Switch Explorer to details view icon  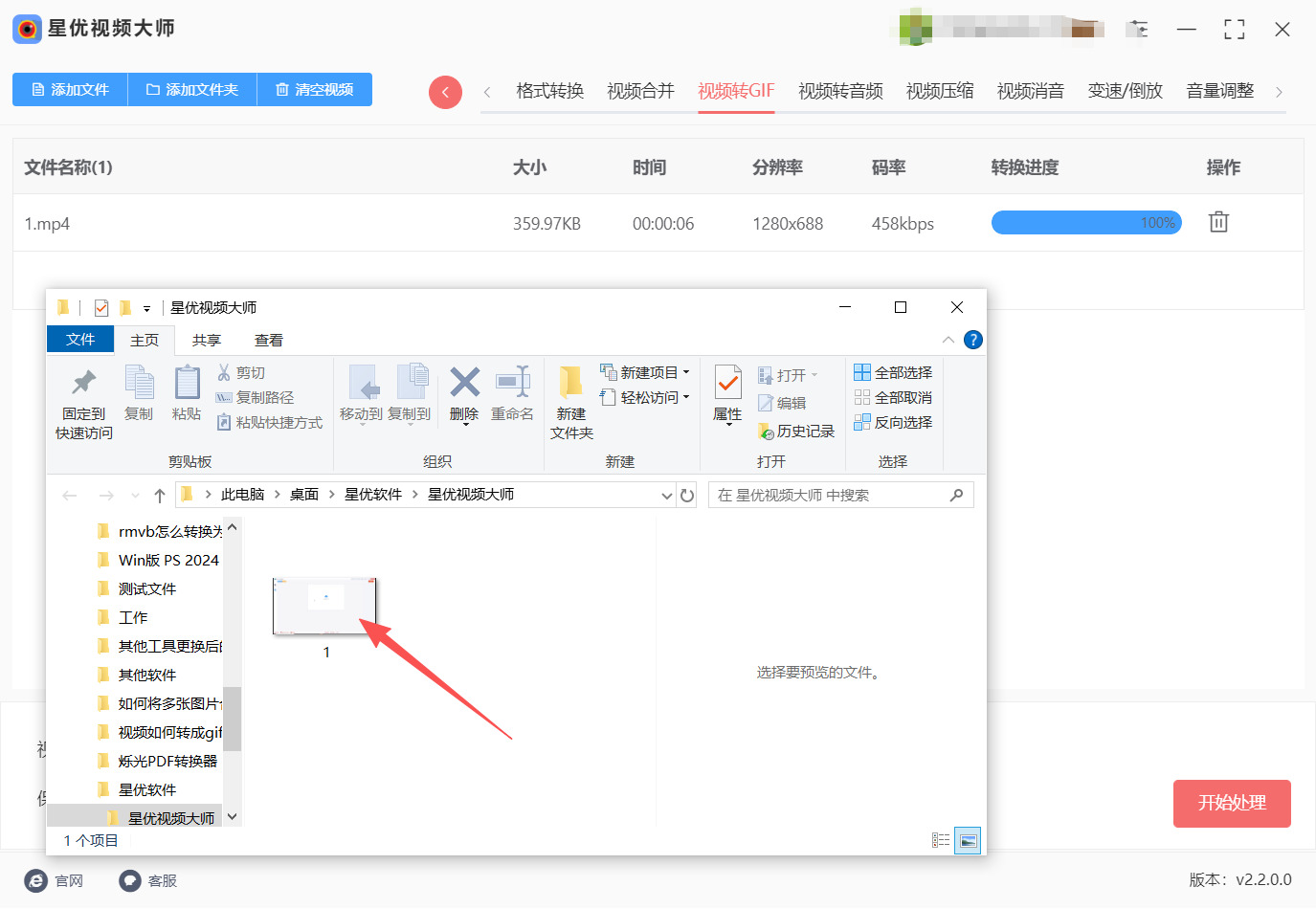click(x=941, y=840)
